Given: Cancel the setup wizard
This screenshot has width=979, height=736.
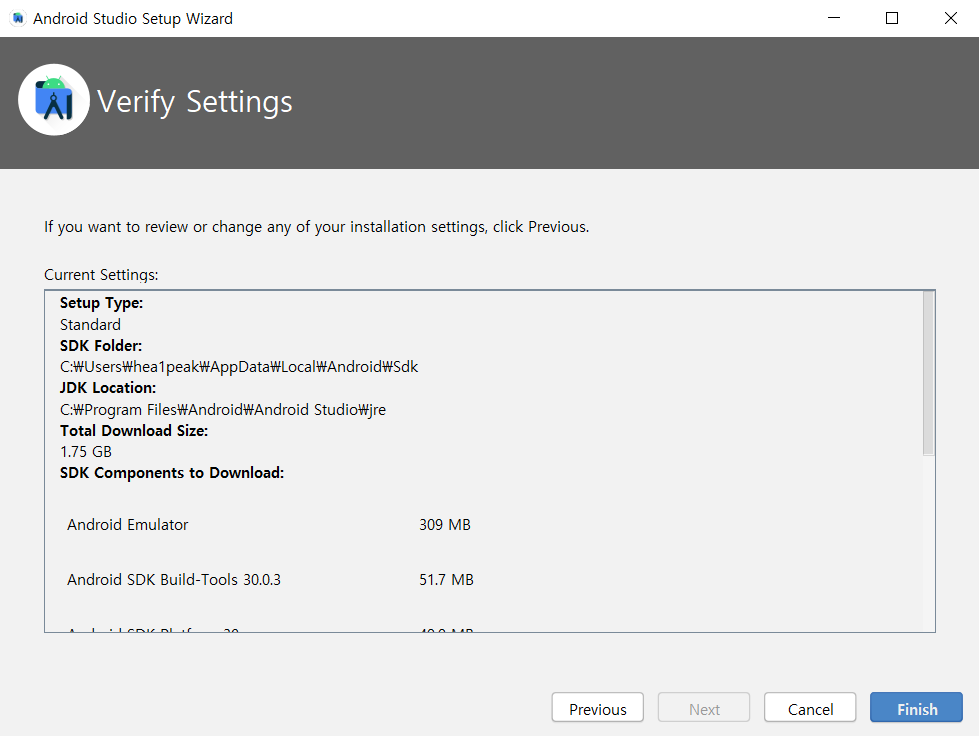Looking at the screenshot, I should [810, 708].
